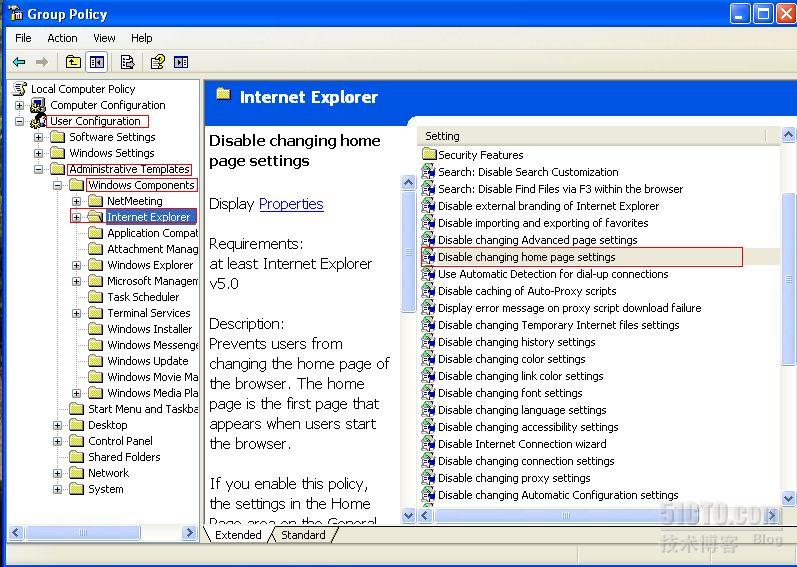The width and height of the screenshot is (797, 567).
Task: Expand the System tree node
Action: pos(57,489)
